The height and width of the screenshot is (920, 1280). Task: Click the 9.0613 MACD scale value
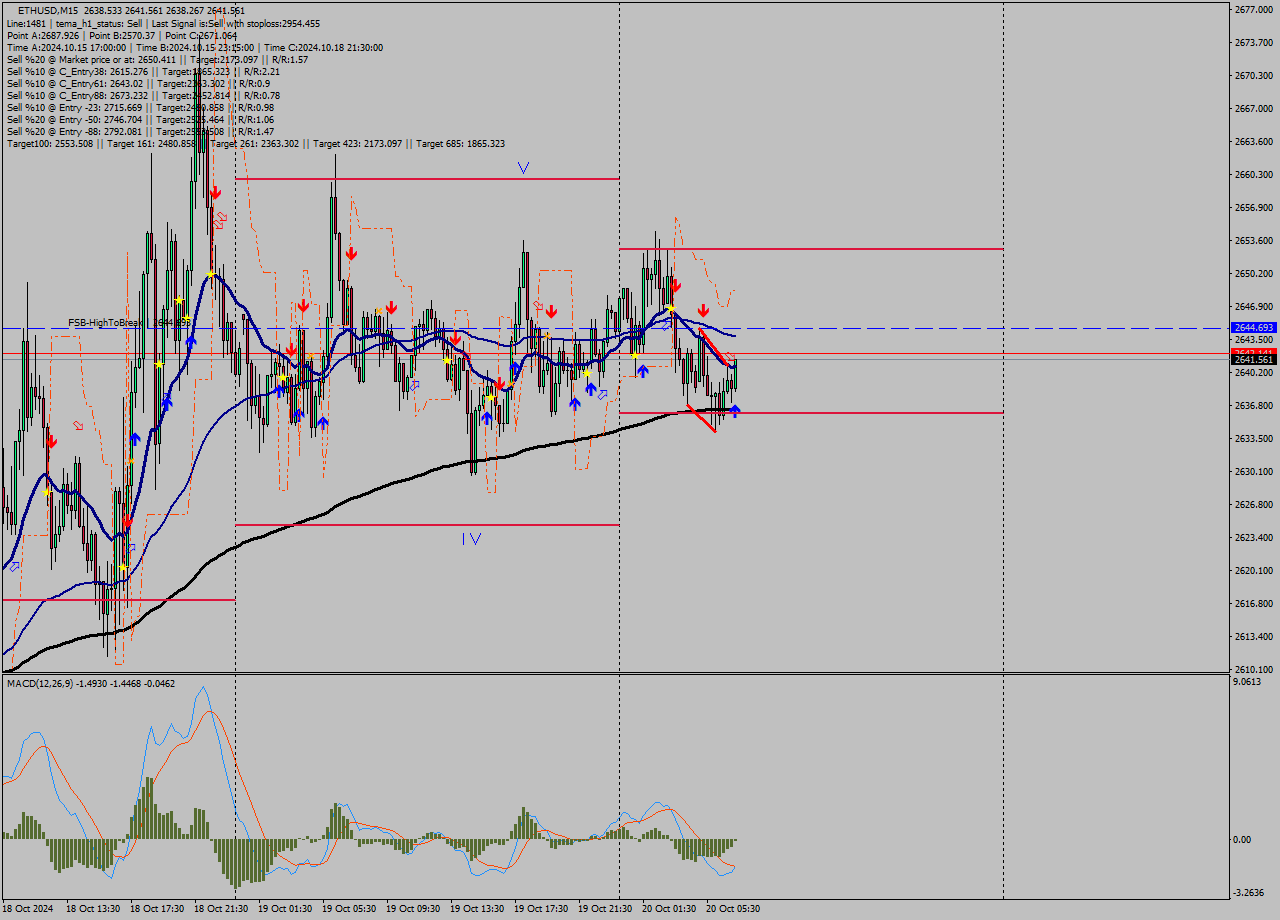(x=1248, y=682)
